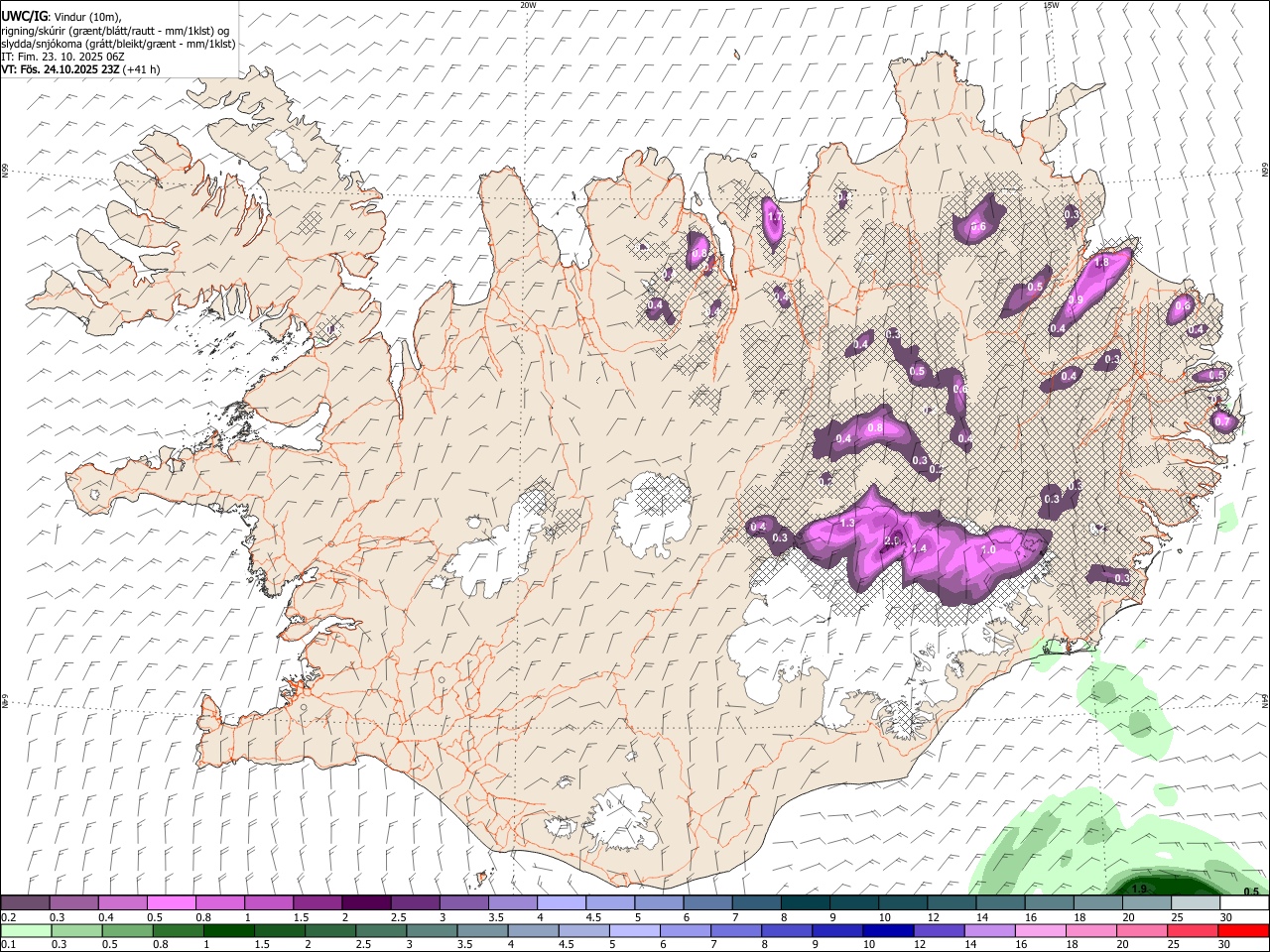
Task: Click the '0.9' snowfall value on the map
Action: (1076, 300)
